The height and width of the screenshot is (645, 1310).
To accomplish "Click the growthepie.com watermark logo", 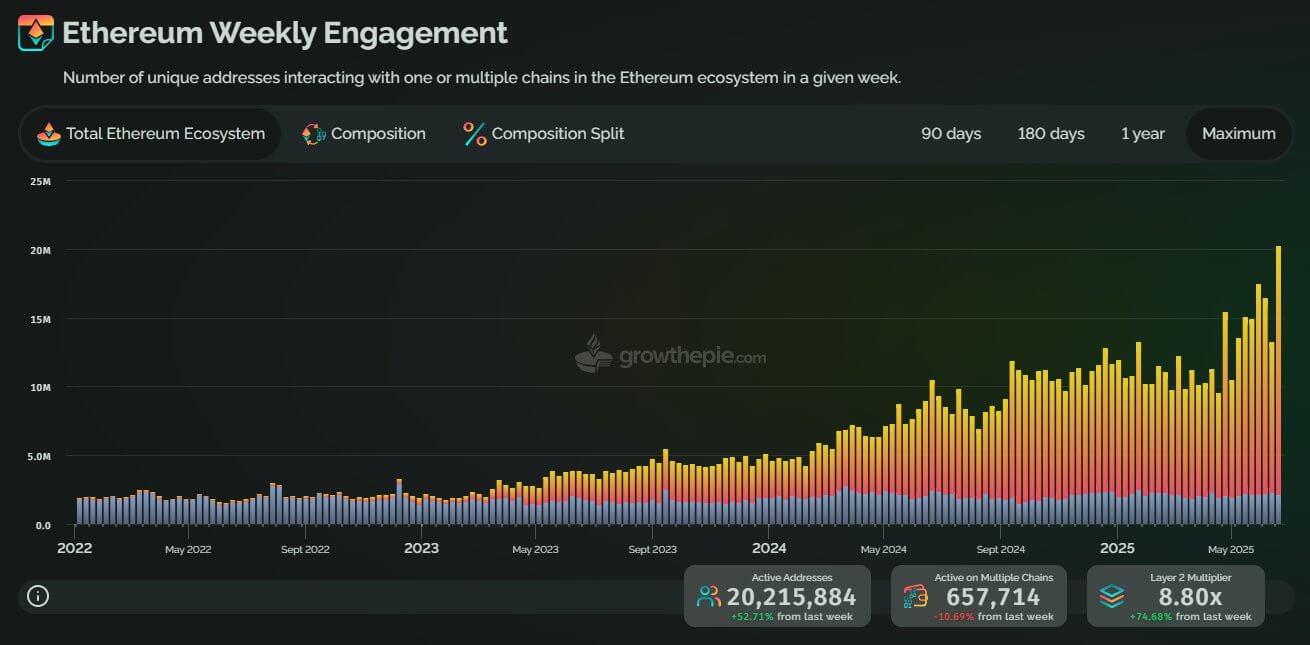I will pyautogui.click(x=593, y=354).
